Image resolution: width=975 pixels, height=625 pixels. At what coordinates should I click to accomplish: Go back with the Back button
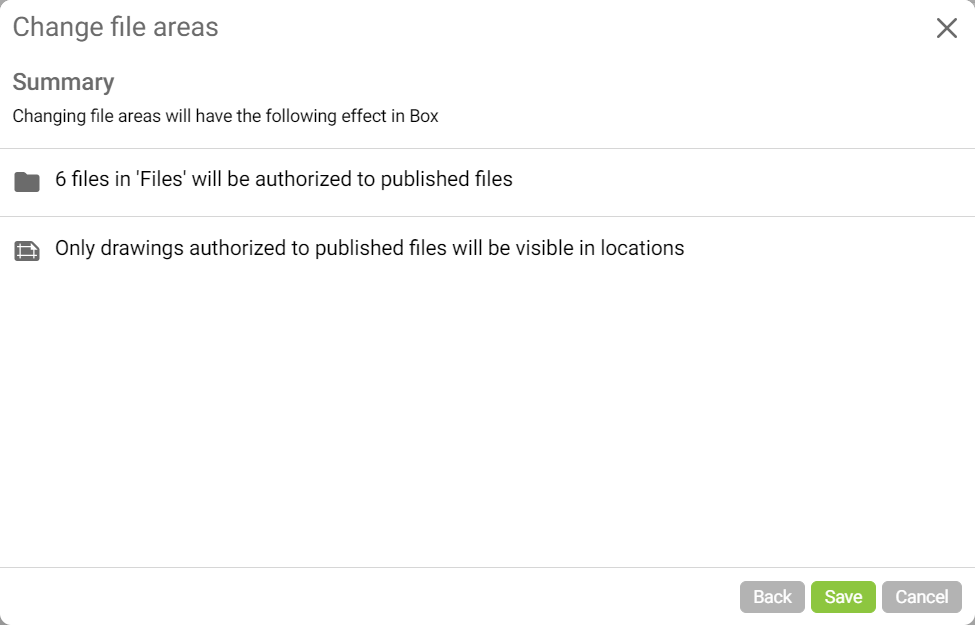click(772, 597)
